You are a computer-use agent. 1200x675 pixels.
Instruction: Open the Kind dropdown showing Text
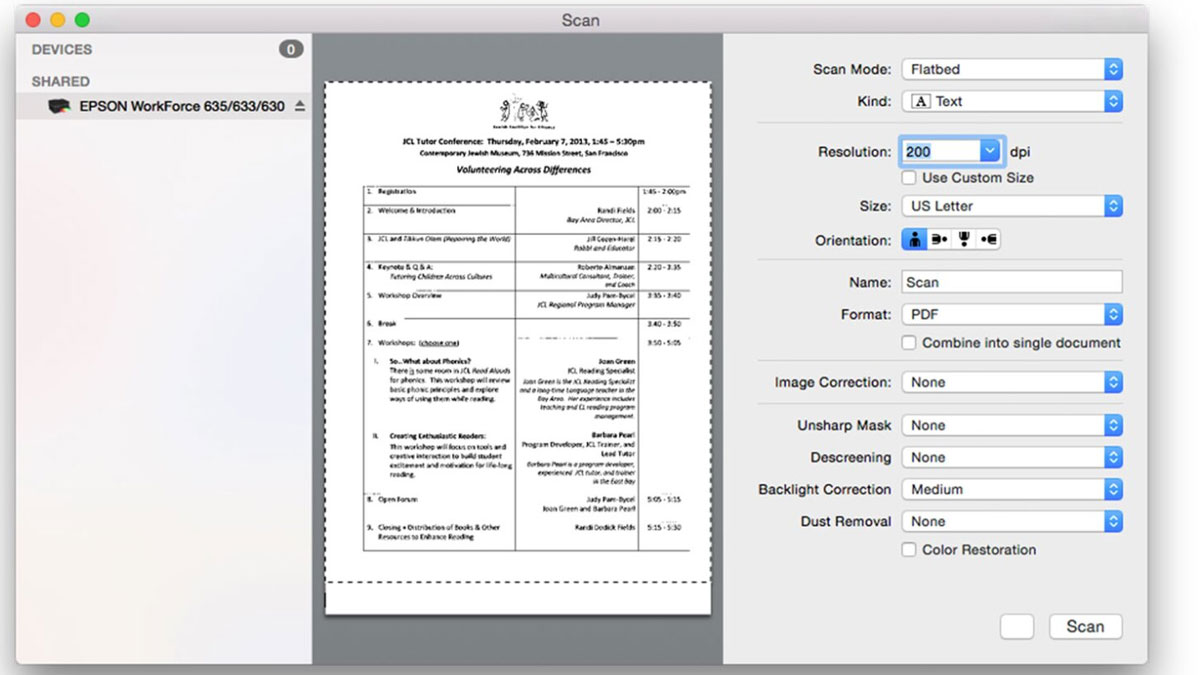(1012, 101)
